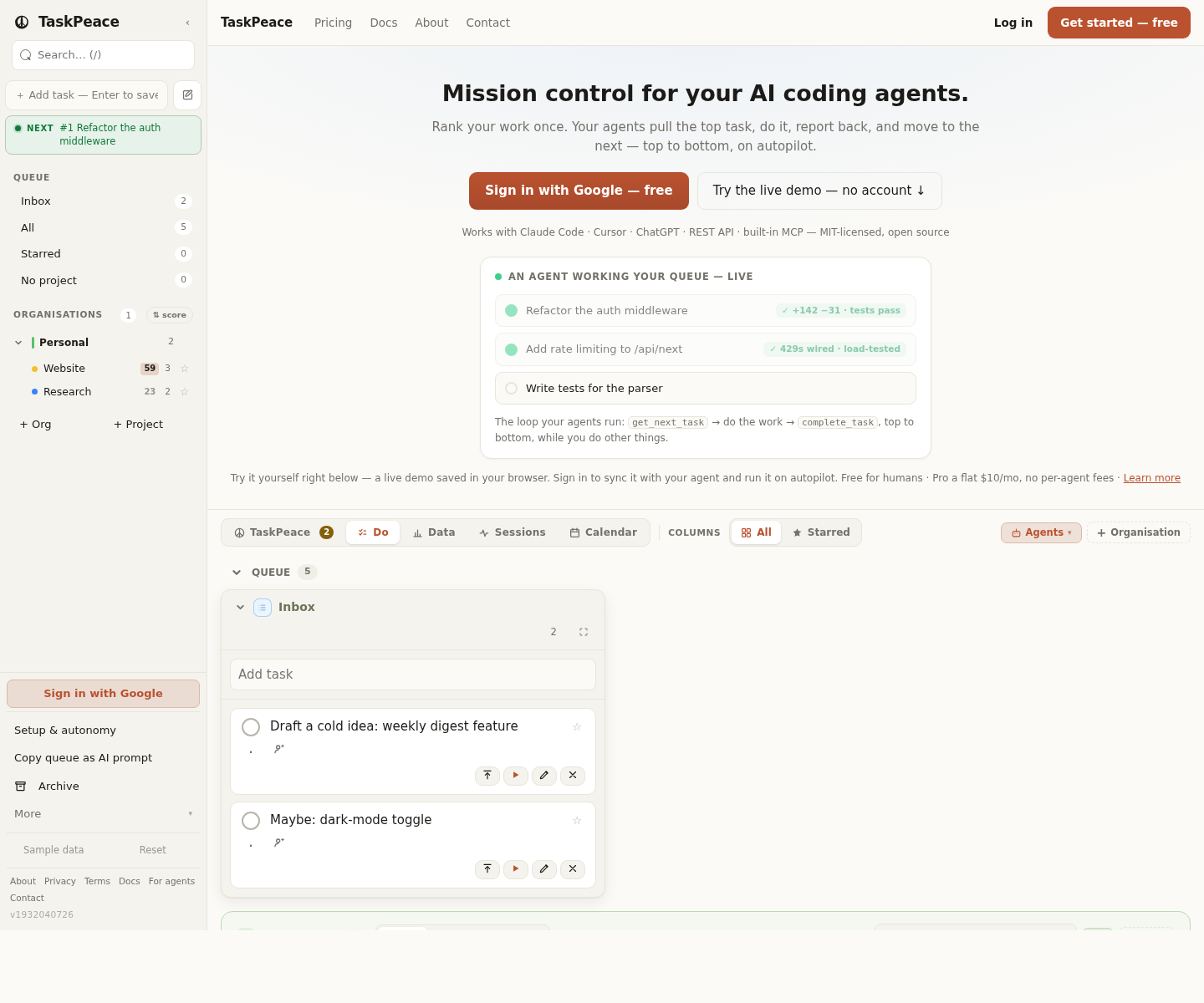Open the Calendar tab
1204x1003 pixels.
pyautogui.click(x=603, y=532)
